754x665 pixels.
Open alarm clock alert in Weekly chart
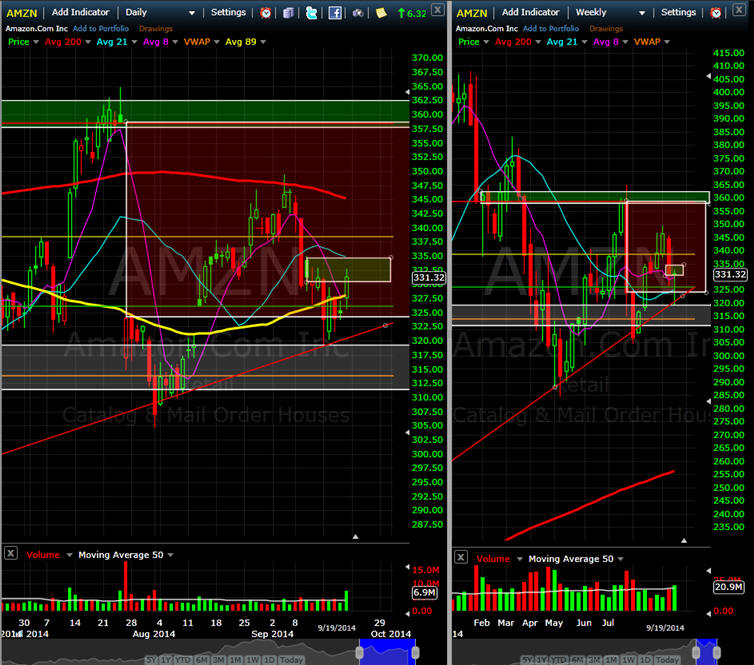(716, 13)
